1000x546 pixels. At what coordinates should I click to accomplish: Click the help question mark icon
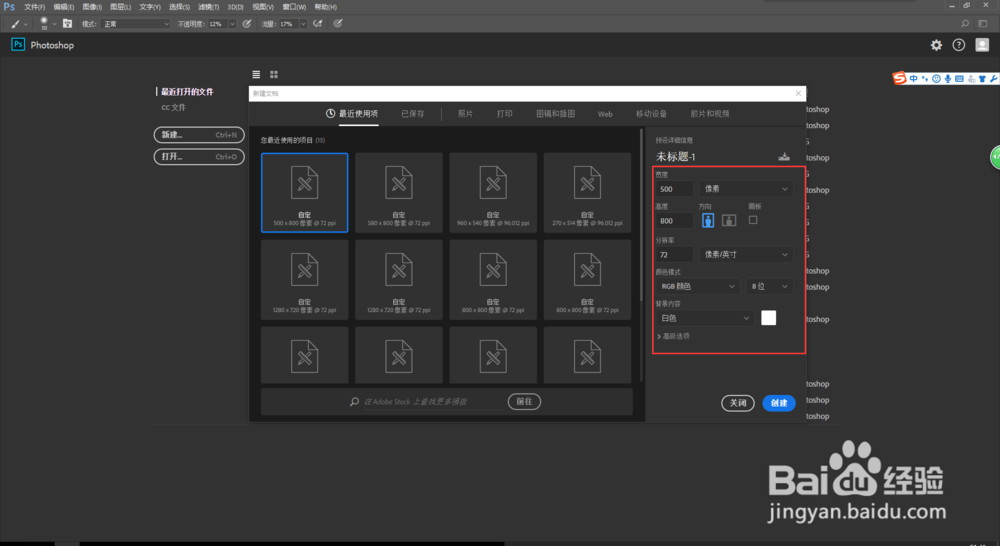959,45
